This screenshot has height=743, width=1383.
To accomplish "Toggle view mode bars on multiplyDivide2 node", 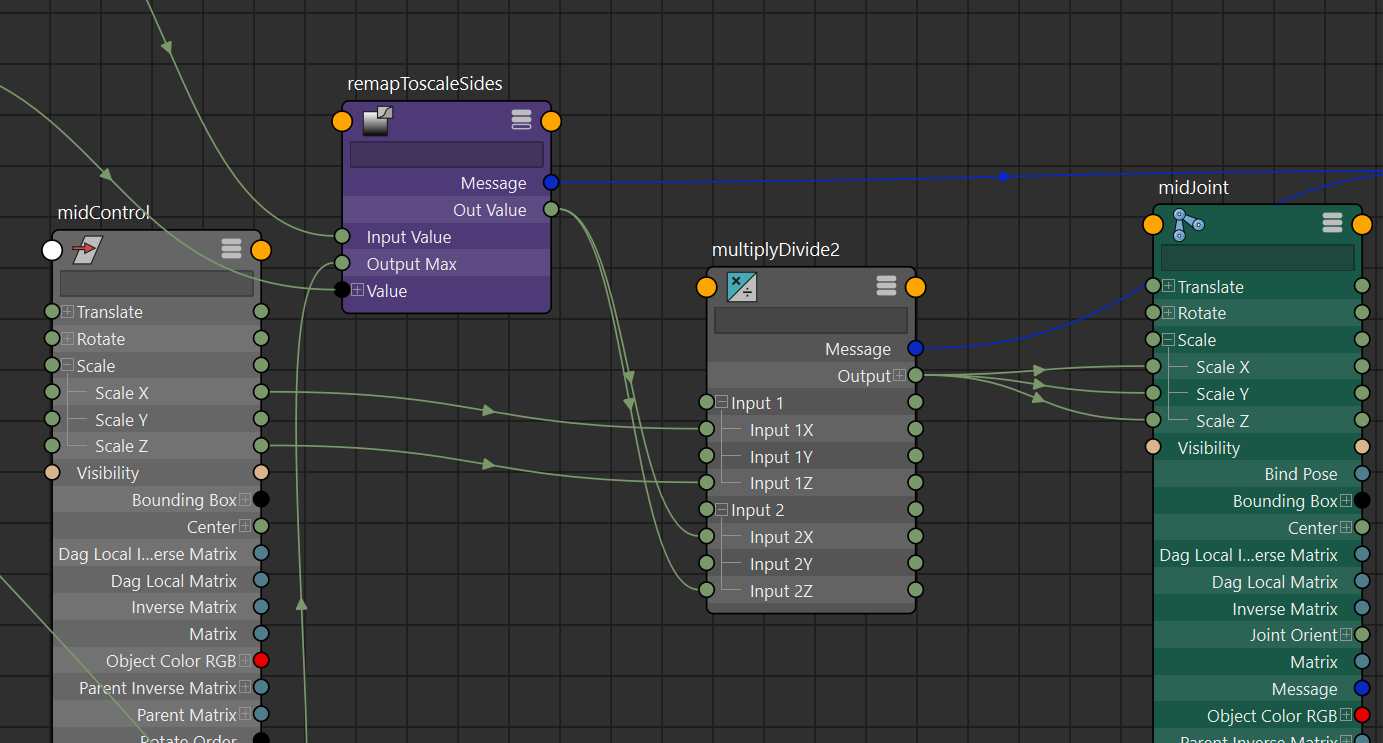I will [886, 287].
